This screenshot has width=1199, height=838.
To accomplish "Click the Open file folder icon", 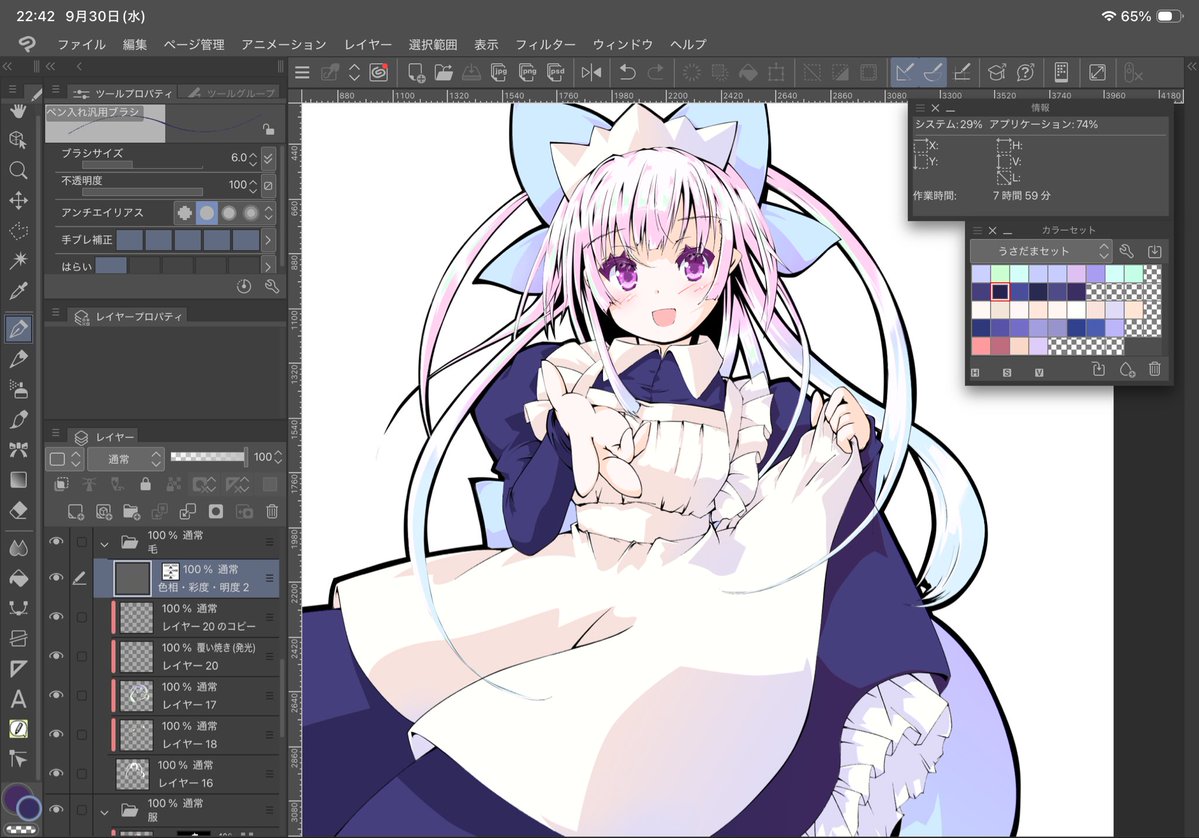I will 444,73.
